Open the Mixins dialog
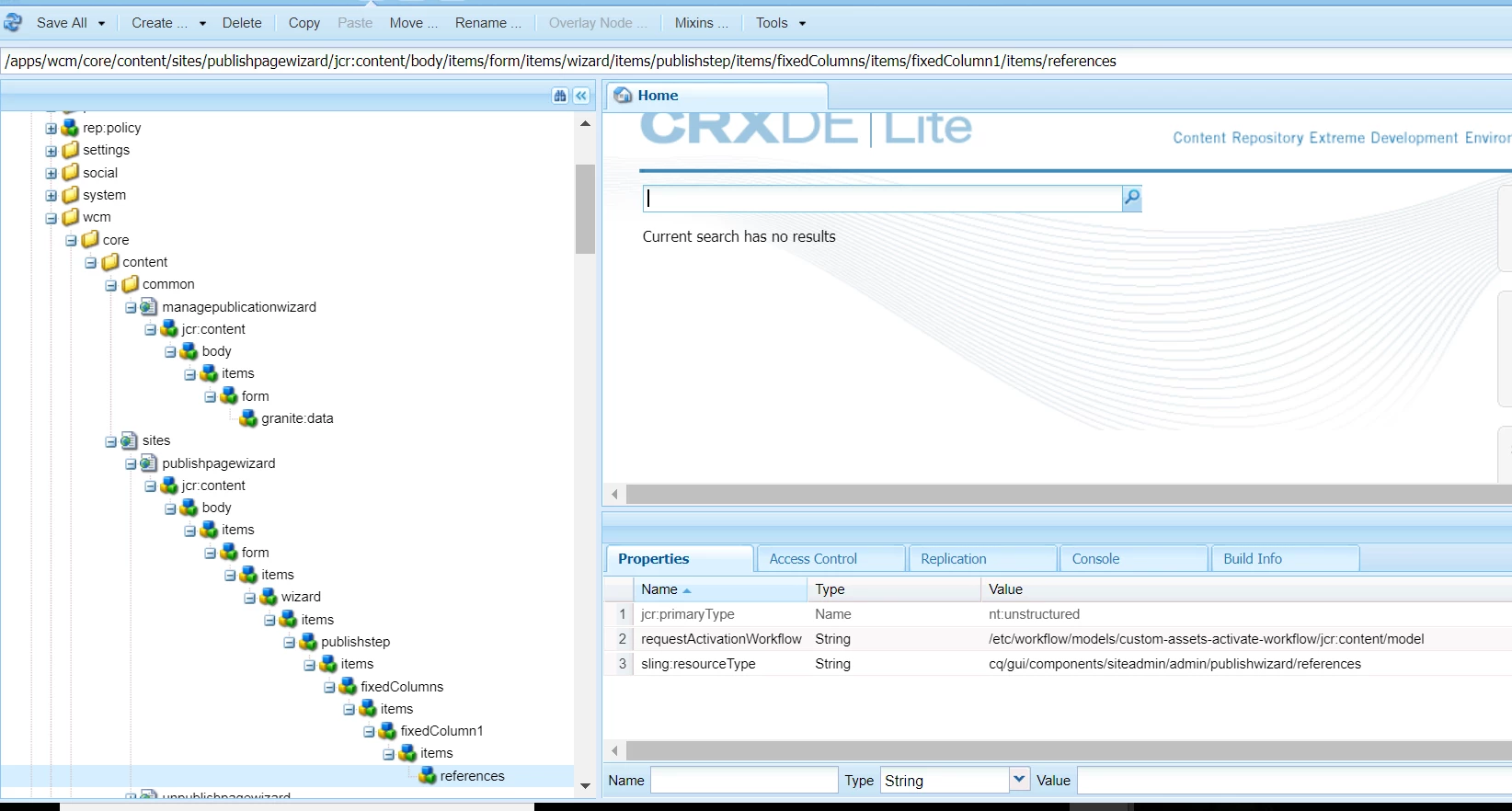 [701, 23]
